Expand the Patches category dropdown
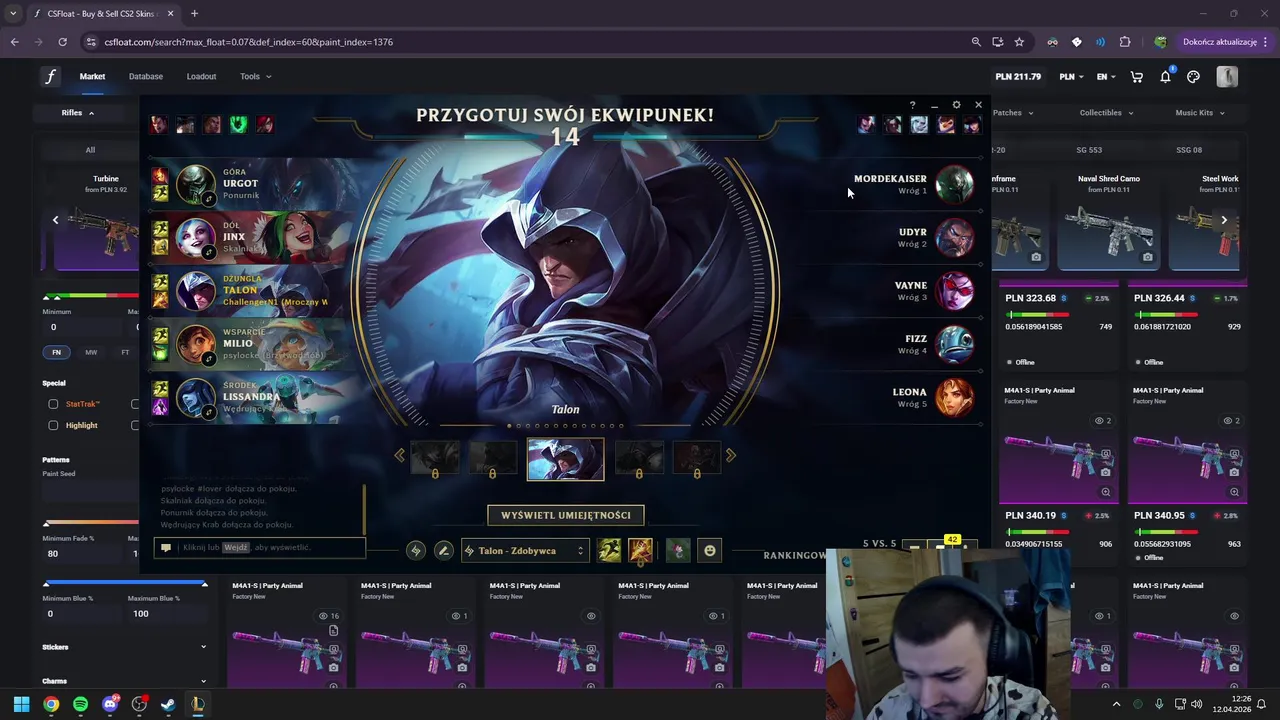This screenshot has width=1280, height=720. click(1012, 113)
